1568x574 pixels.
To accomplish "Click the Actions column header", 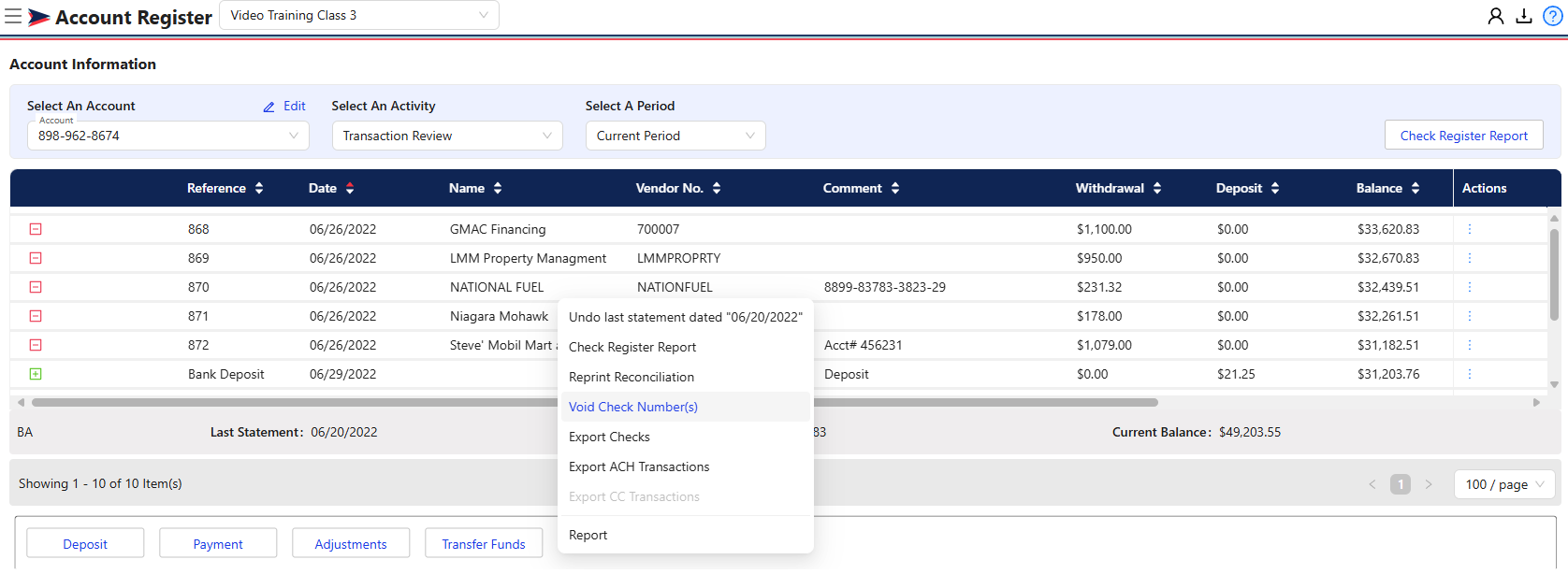I will (1485, 188).
